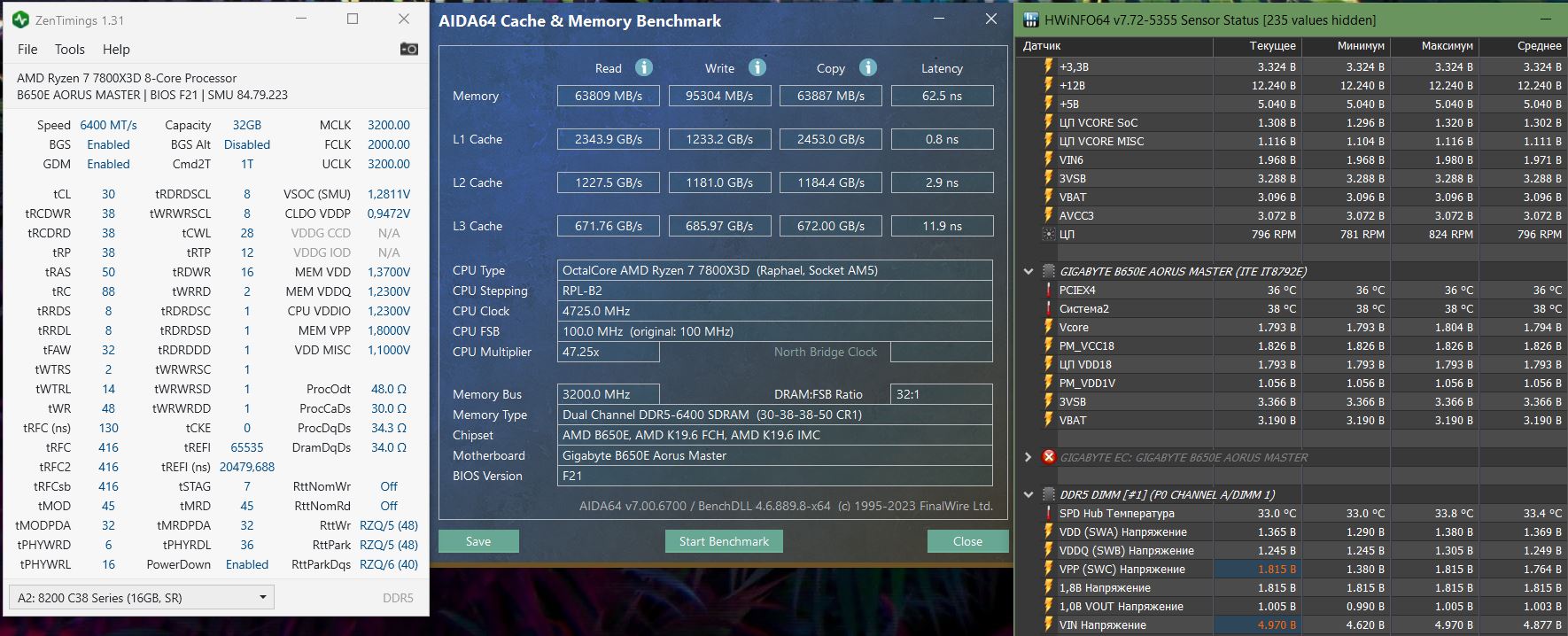Open the Tools menu in ZenTimings
Viewport: 1568px width, 636px height.
70,49
